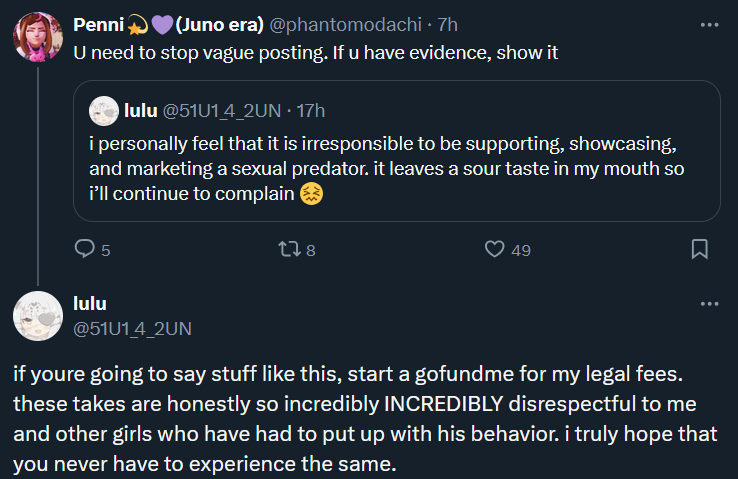Open more options on lulu's reply
Viewport: 738px width, 479px height.
(709, 303)
